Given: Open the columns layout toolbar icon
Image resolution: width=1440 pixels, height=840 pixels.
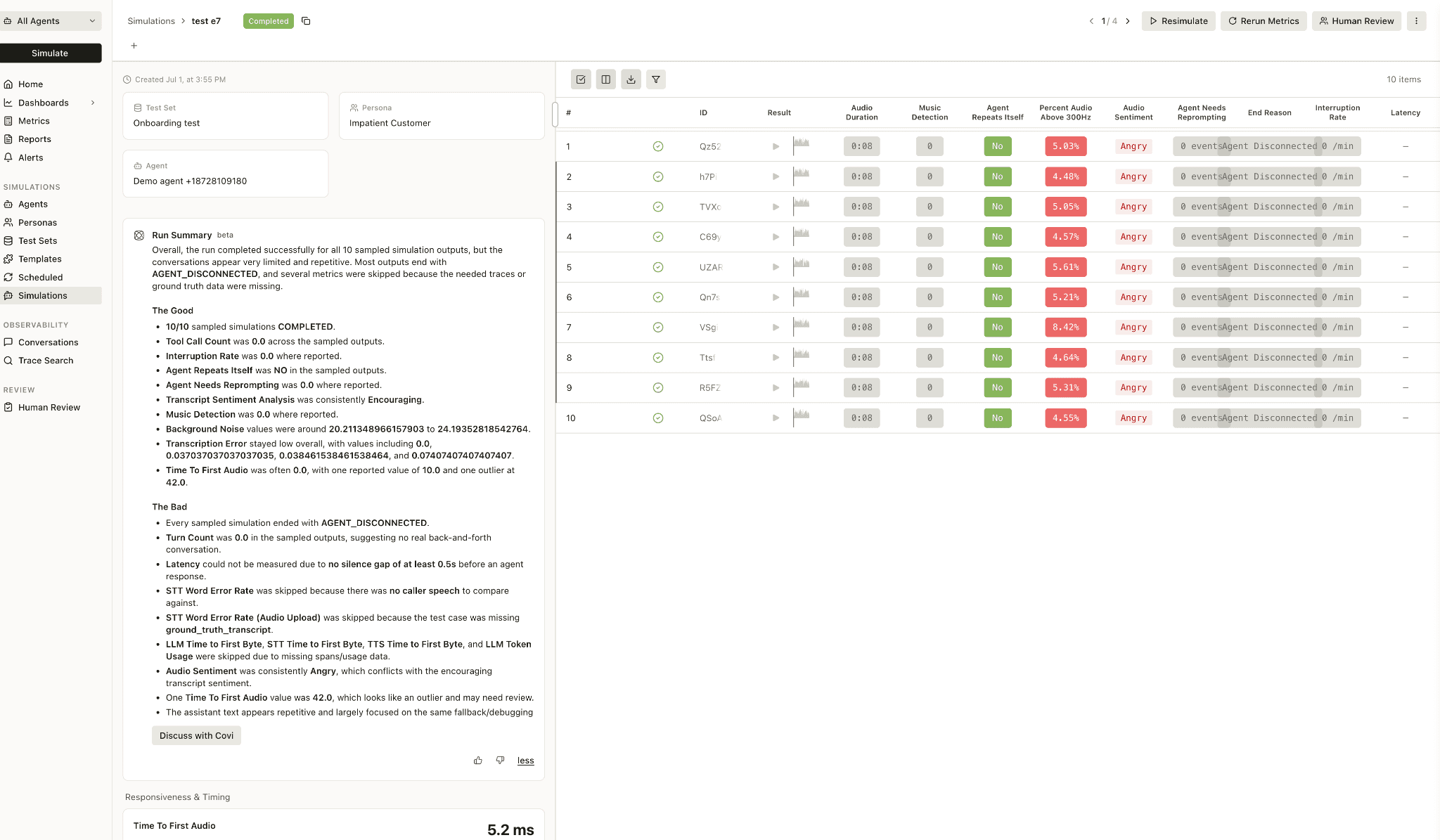Looking at the screenshot, I should point(606,79).
